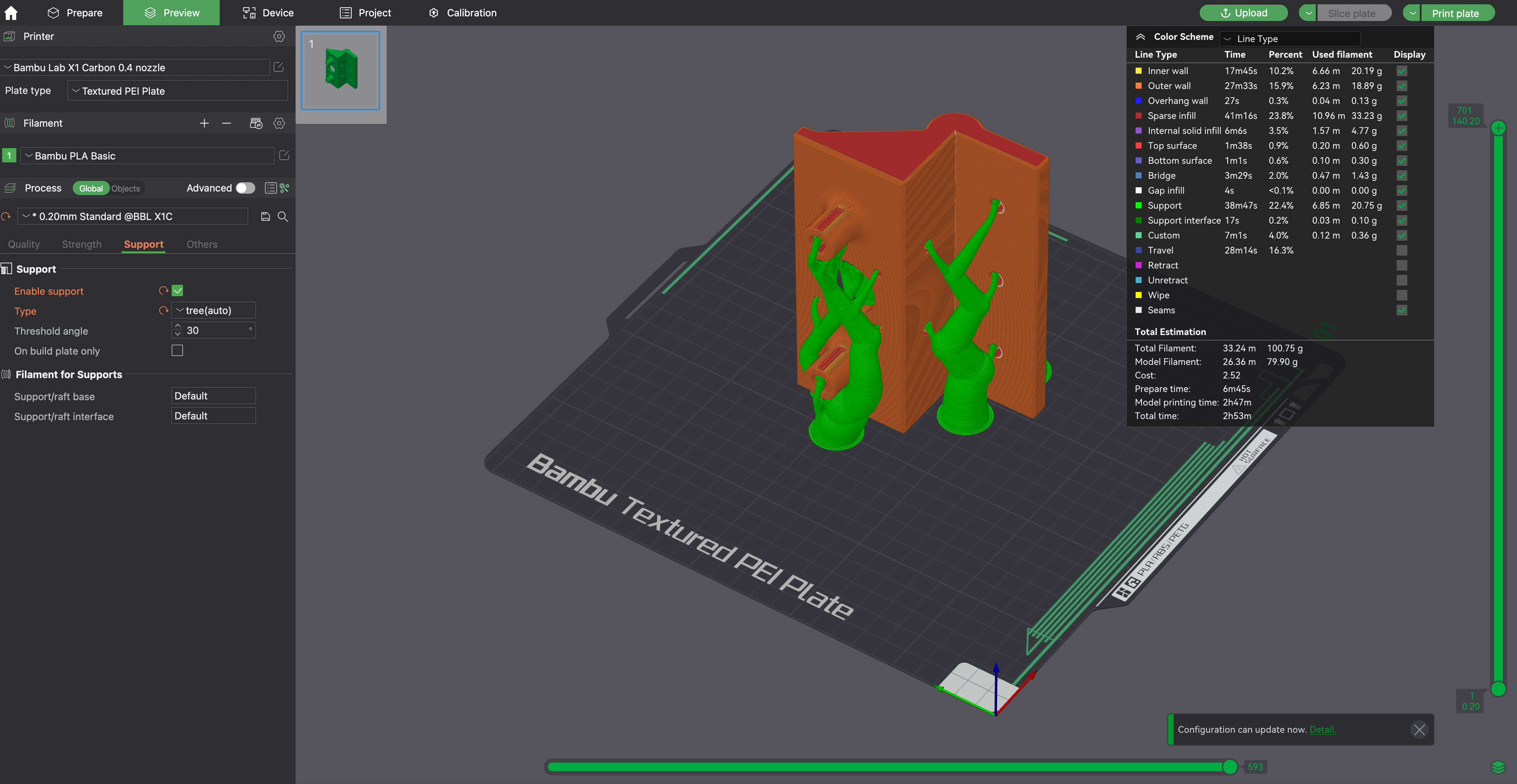
Task: Select the Global process scope
Action: coord(91,188)
